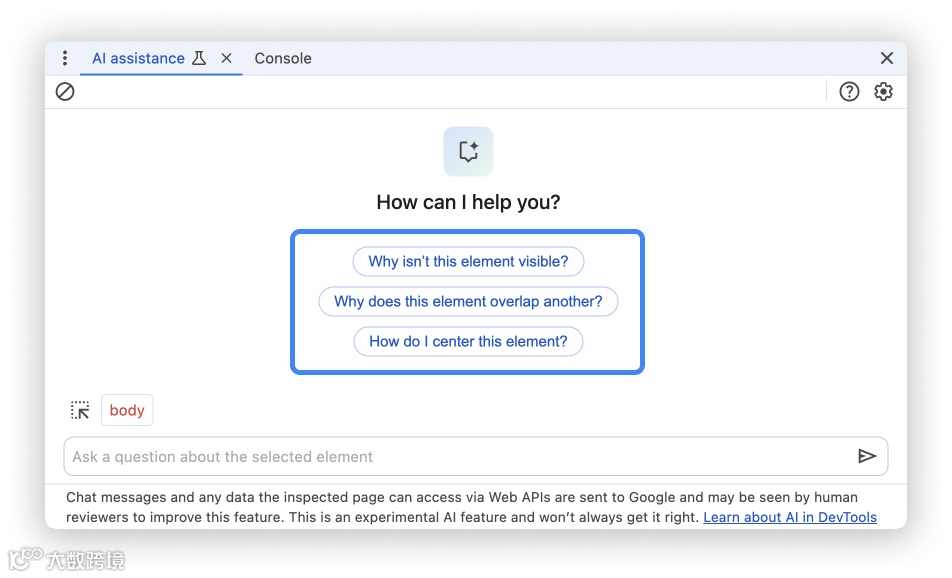This screenshot has height=578, width=952.
Task: Click the AI sparkle chat icon
Action: click(468, 152)
